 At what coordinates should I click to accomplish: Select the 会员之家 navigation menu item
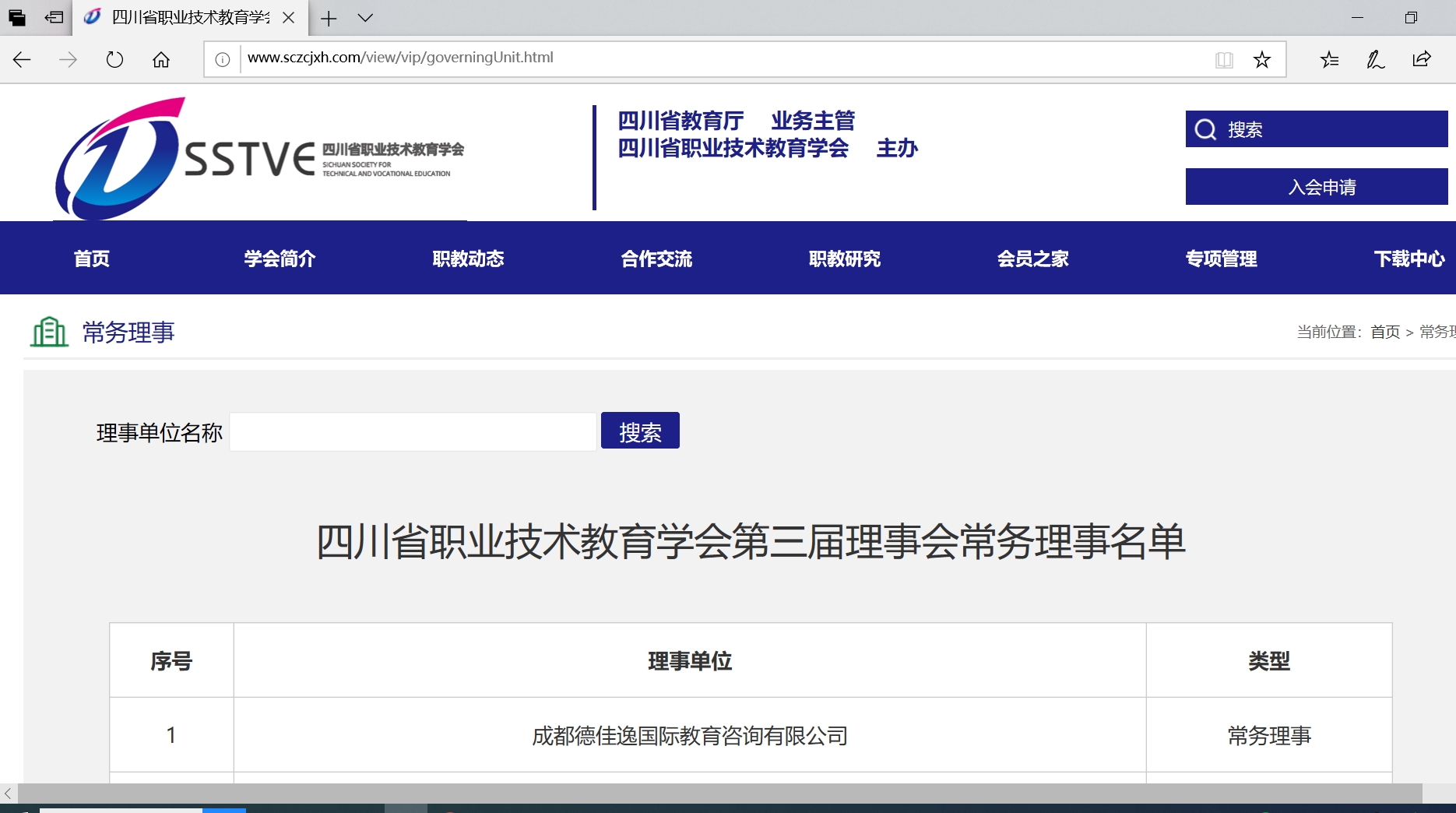point(1032,259)
